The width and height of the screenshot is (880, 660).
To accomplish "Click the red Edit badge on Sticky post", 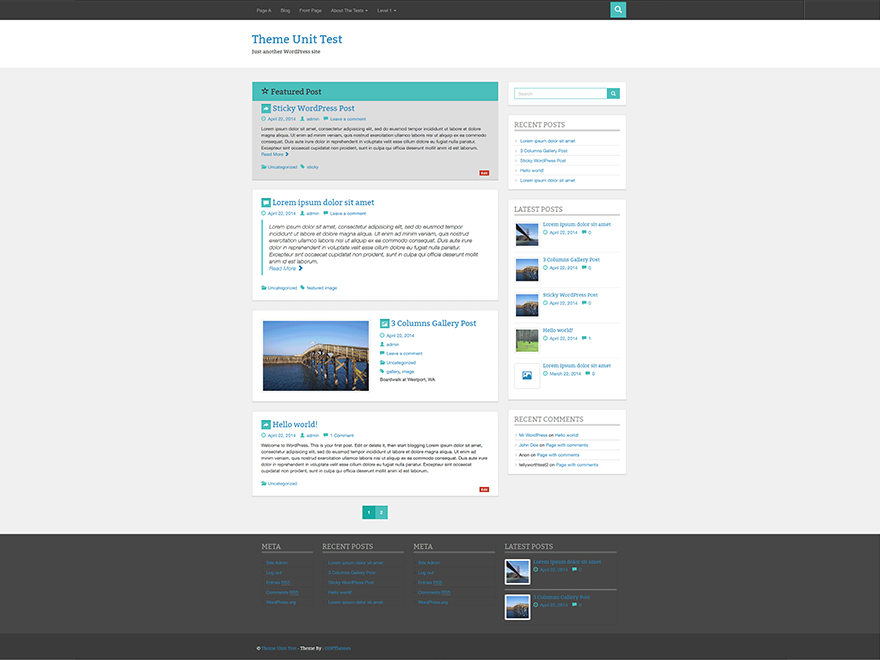I will click(x=484, y=173).
